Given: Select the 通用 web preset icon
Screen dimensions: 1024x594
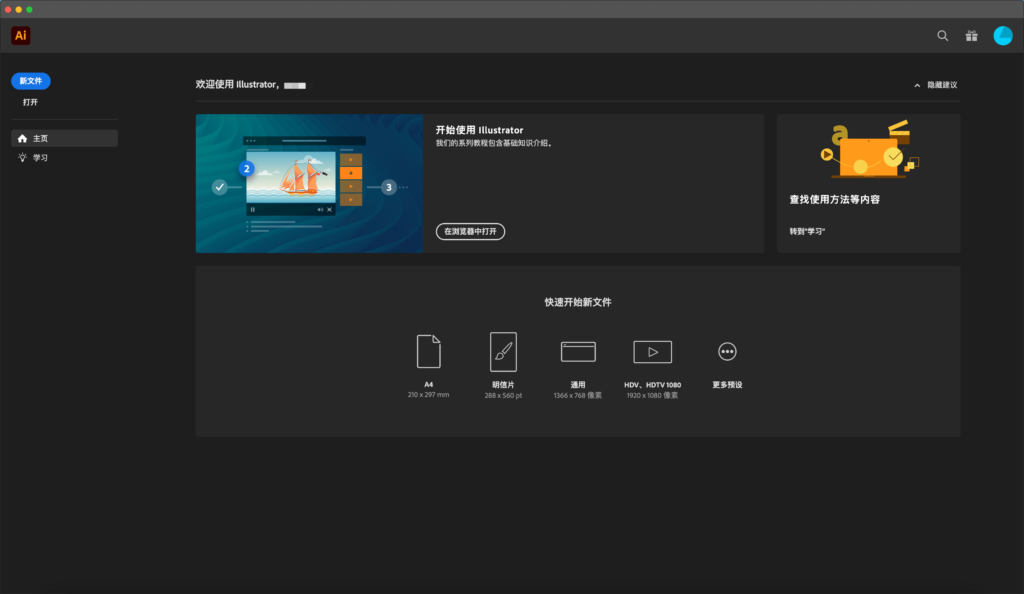Looking at the screenshot, I should [578, 352].
